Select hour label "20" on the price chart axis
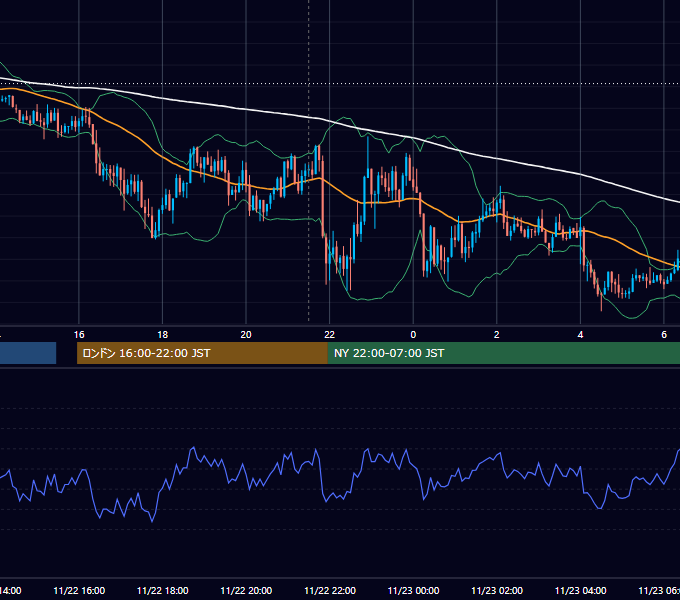 tap(246, 335)
